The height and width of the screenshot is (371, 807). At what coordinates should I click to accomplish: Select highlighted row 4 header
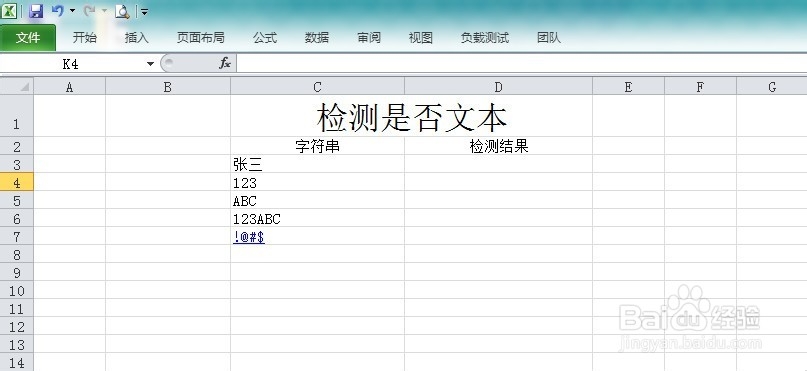pos(17,182)
